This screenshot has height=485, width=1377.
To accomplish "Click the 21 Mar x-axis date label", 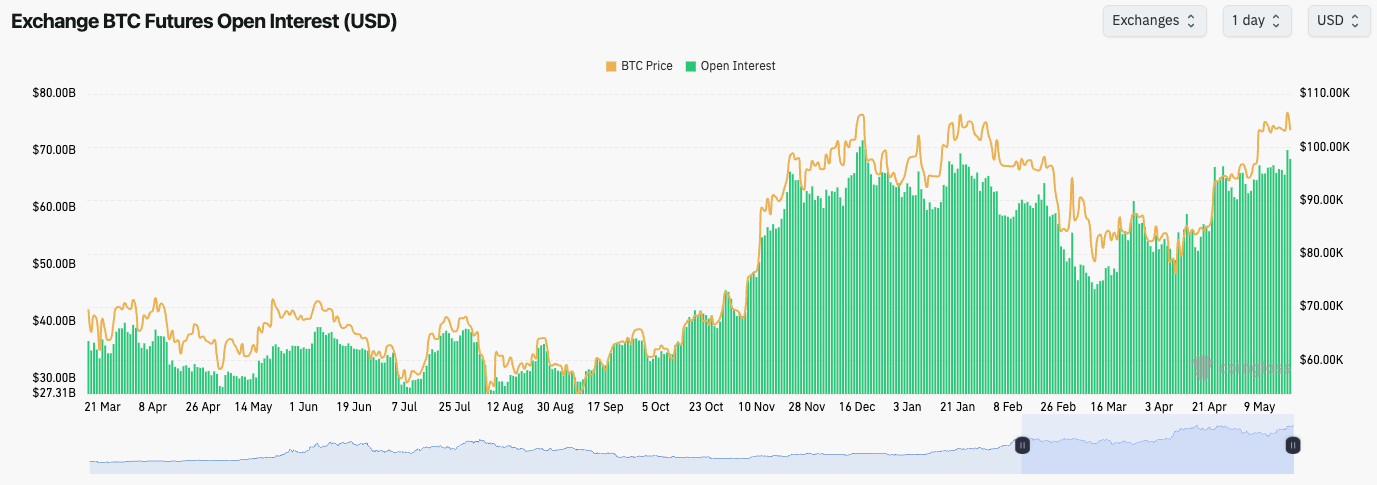I will click(103, 407).
